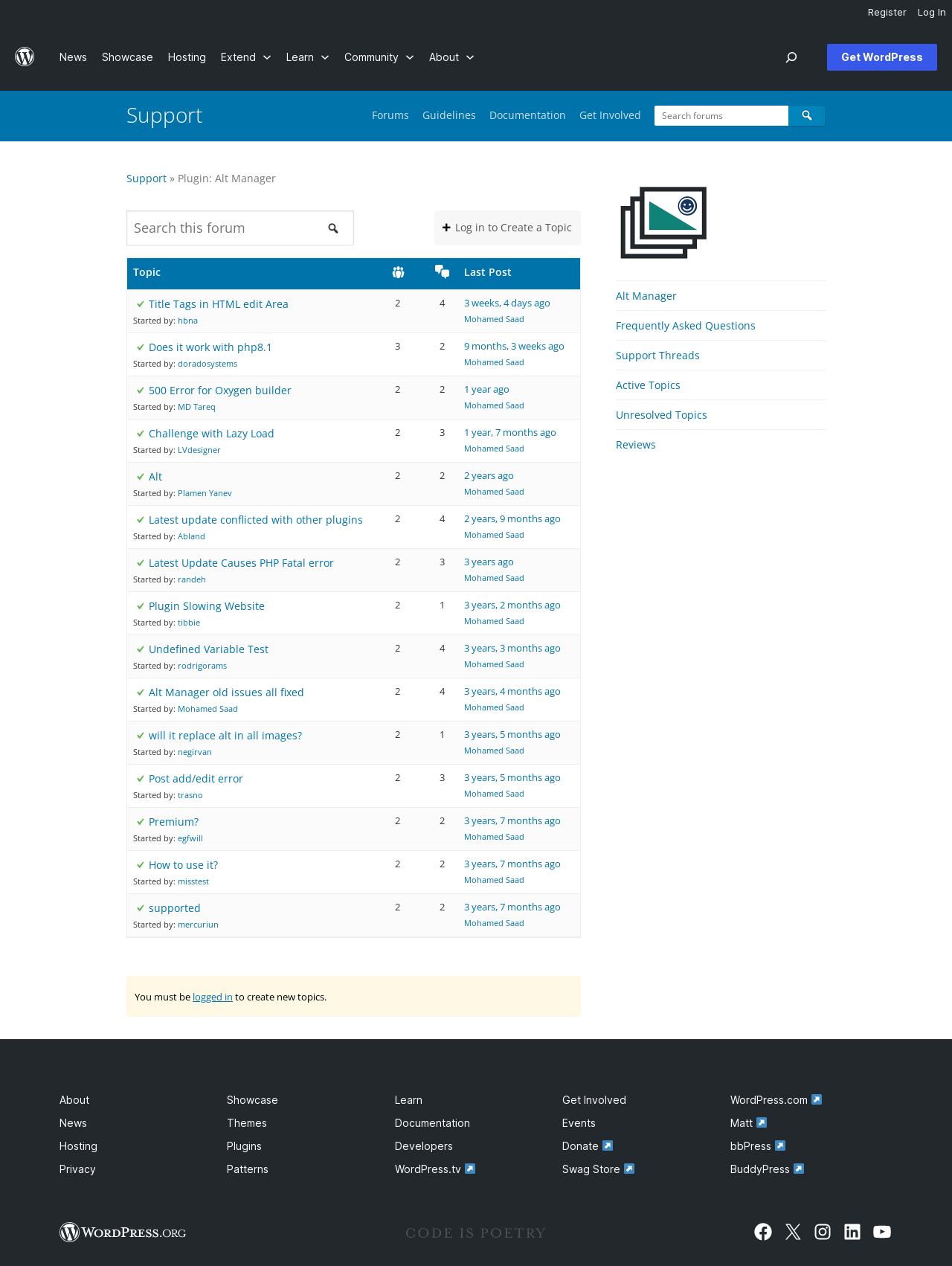Open topic Undefined Variable Test
Viewport: 952px width, 1266px height.
tap(208, 649)
